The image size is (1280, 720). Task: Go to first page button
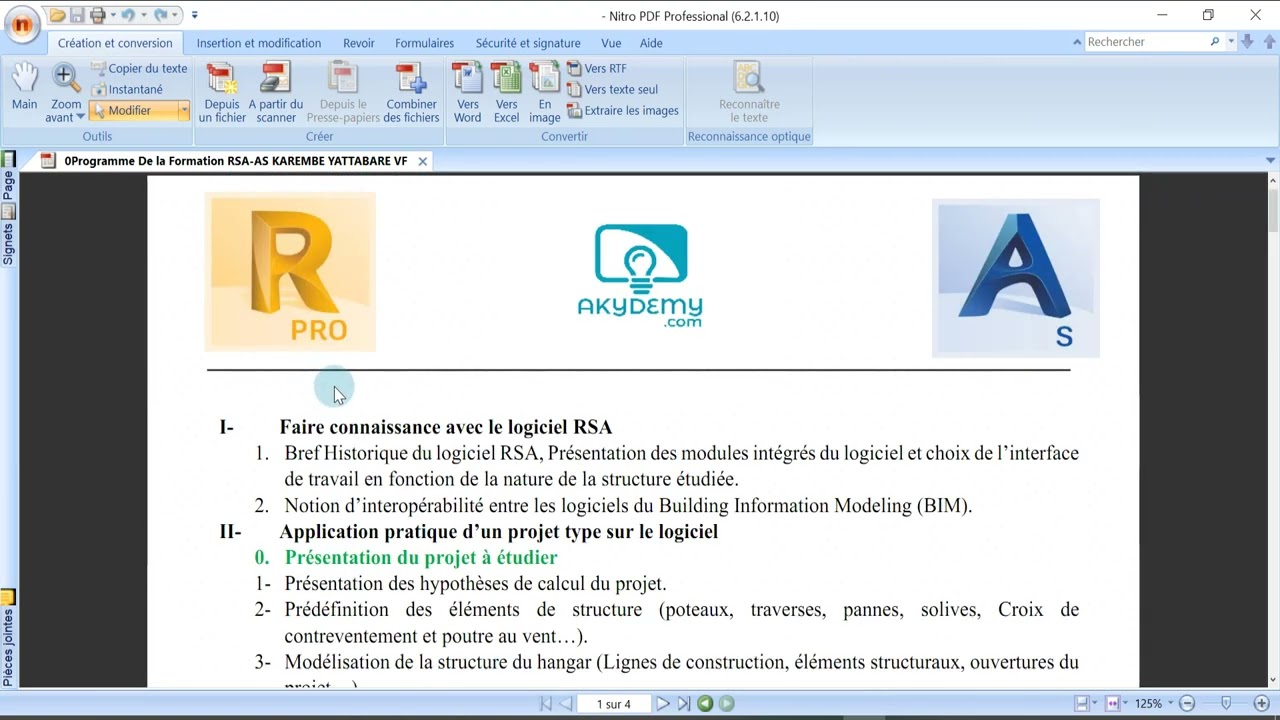[x=545, y=704]
